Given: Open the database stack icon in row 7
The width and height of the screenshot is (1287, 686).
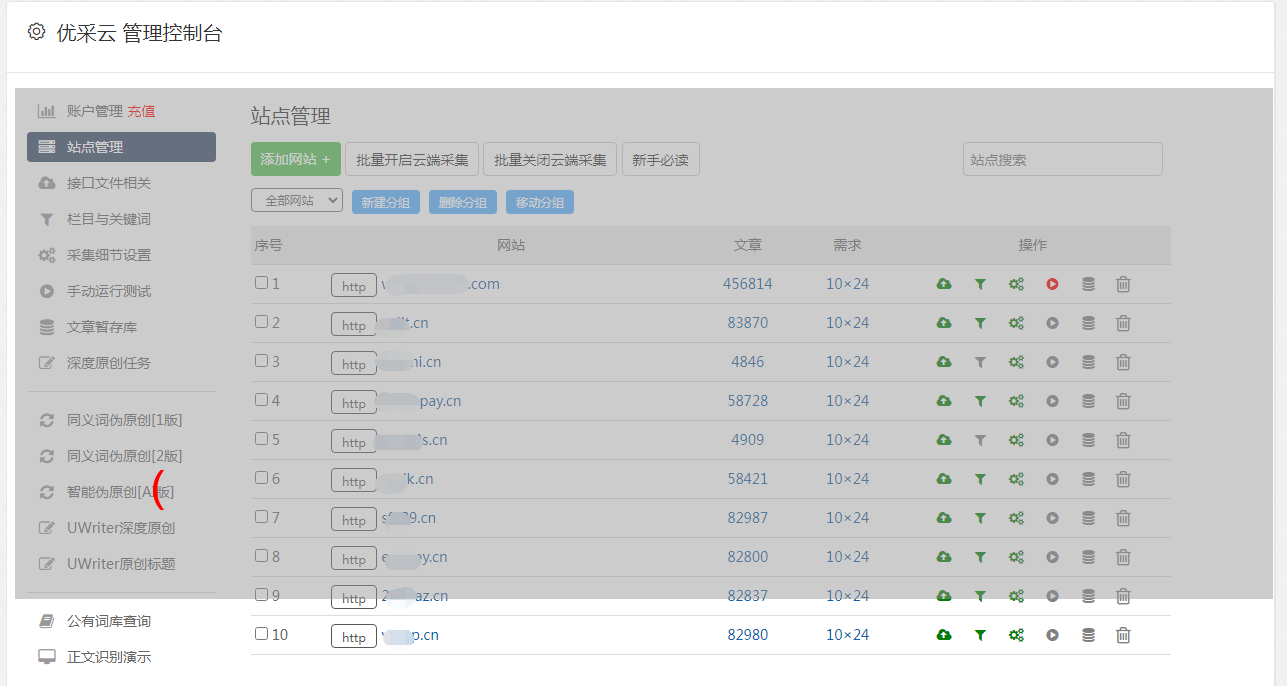Looking at the screenshot, I should click(x=1088, y=518).
